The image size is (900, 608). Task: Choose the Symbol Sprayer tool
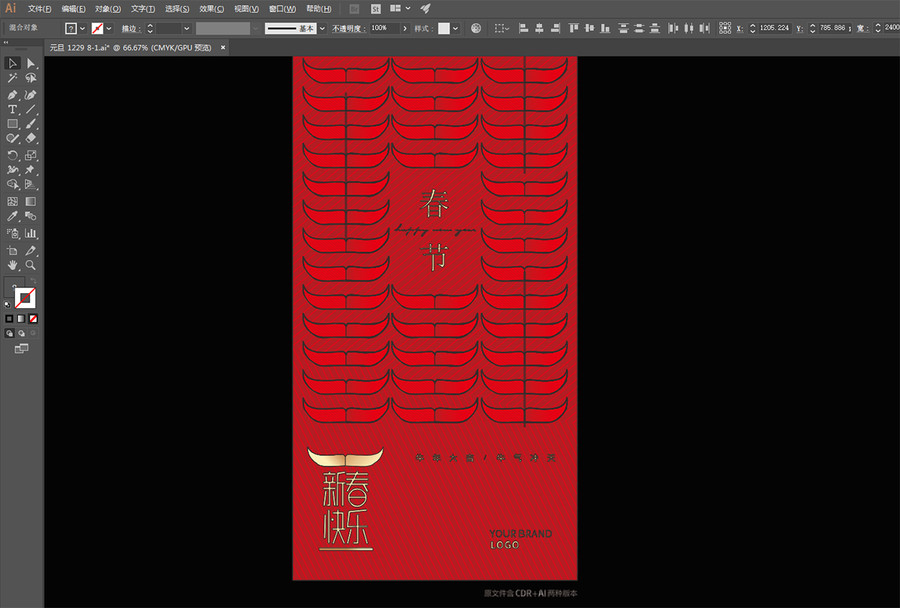point(12,233)
